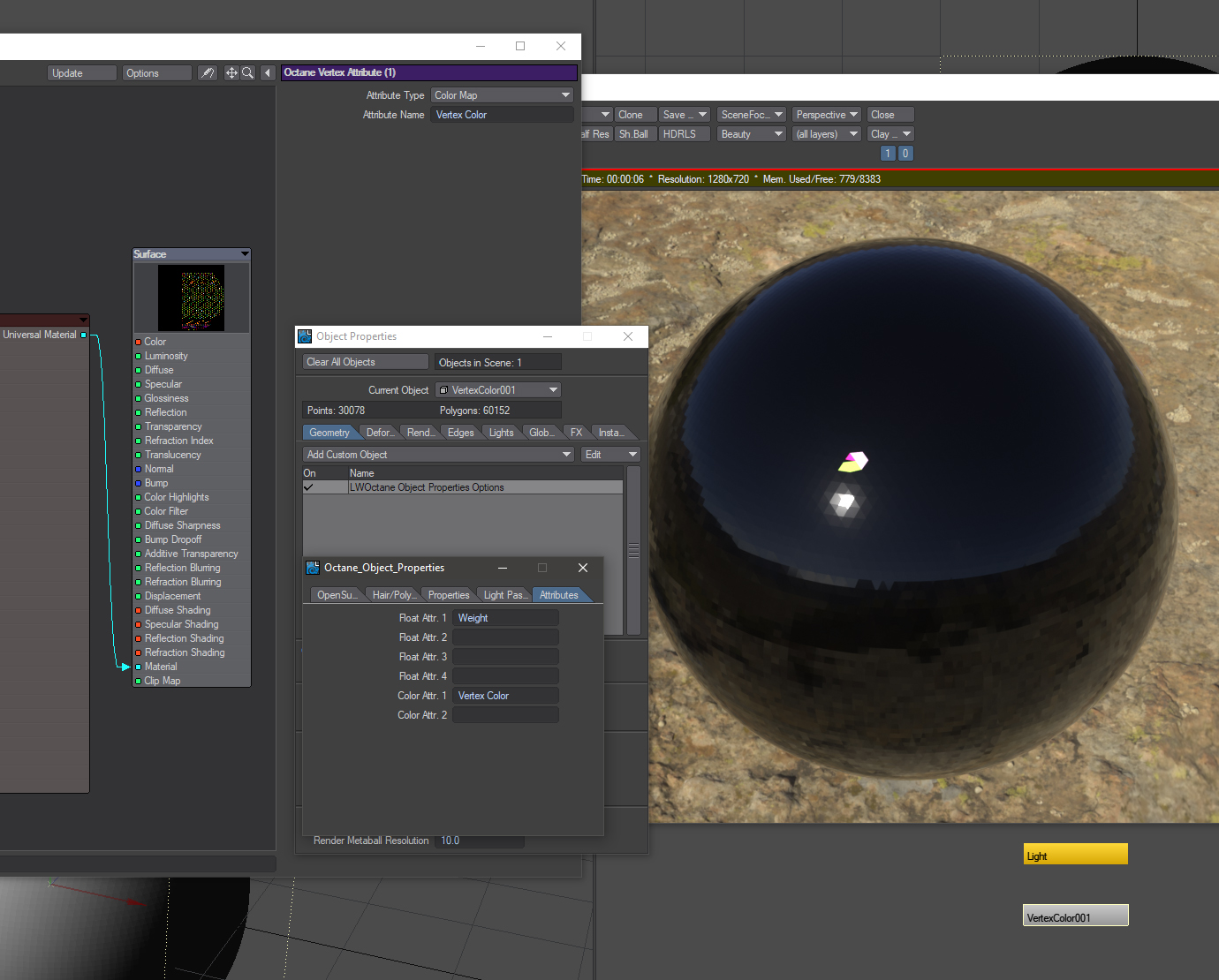
Task: Click the Float Attr. 1 Weight field
Action: 506,618
